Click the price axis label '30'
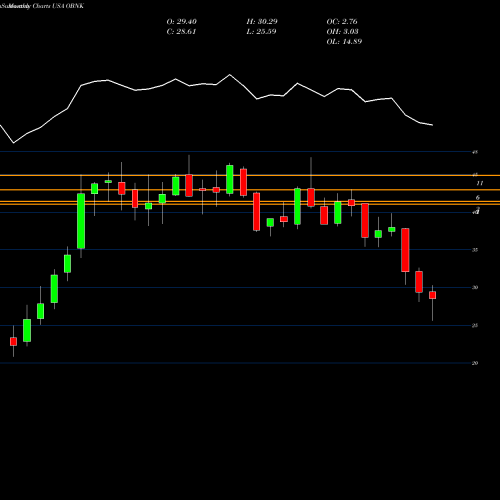The width and height of the screenshot is (500, 500). (x=475, y=287)
